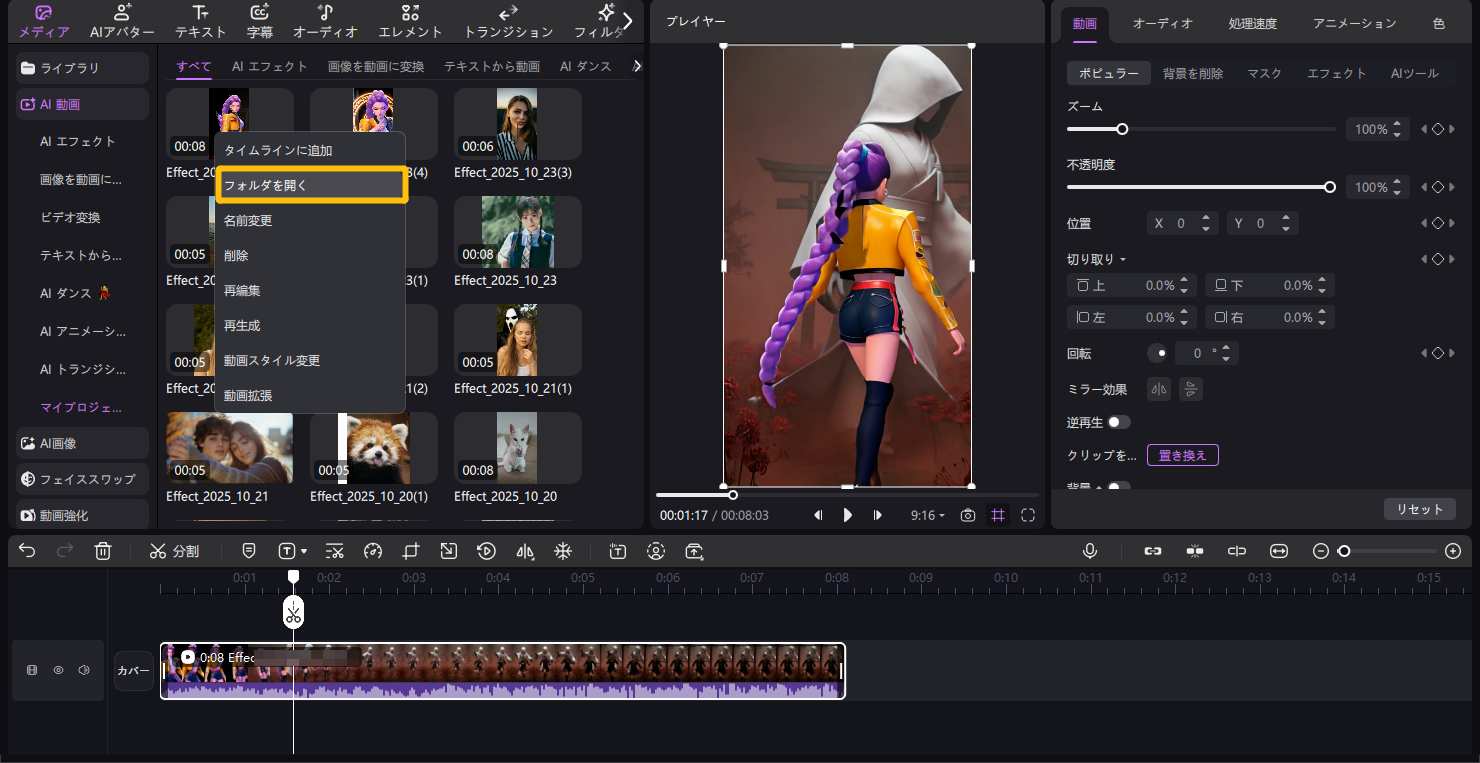Enter fullscreen preview in the player
Screen dimensions: 1480x763
point(1027,515)
